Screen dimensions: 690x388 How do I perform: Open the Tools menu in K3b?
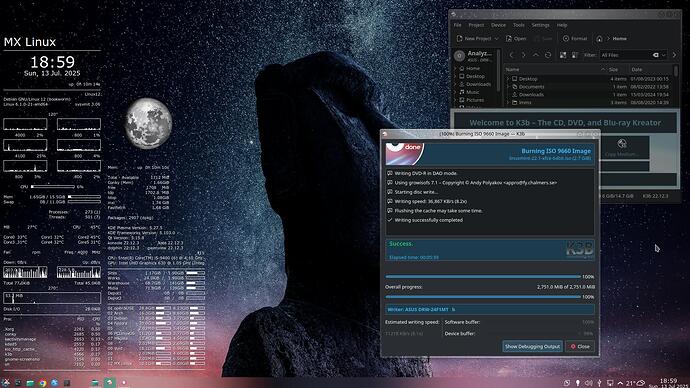point(519,25)
